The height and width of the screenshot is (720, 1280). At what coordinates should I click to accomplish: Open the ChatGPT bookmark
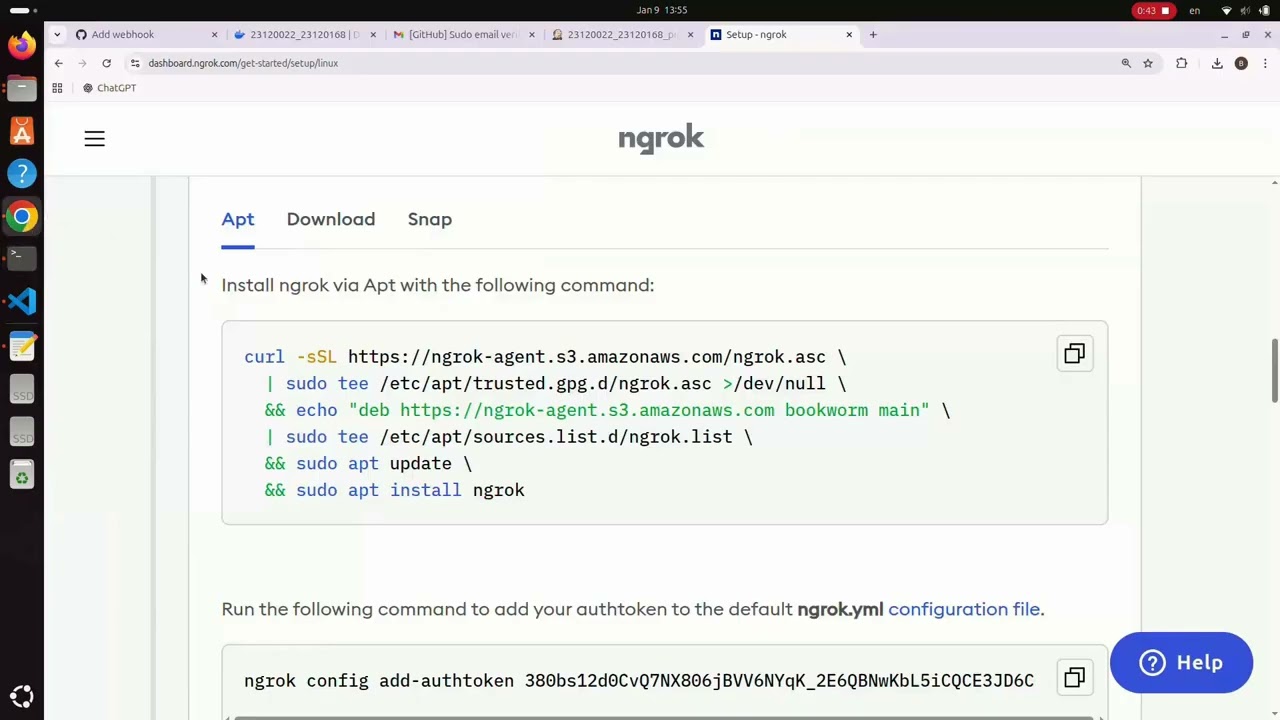pyautogui.click(x=110, y=88)
